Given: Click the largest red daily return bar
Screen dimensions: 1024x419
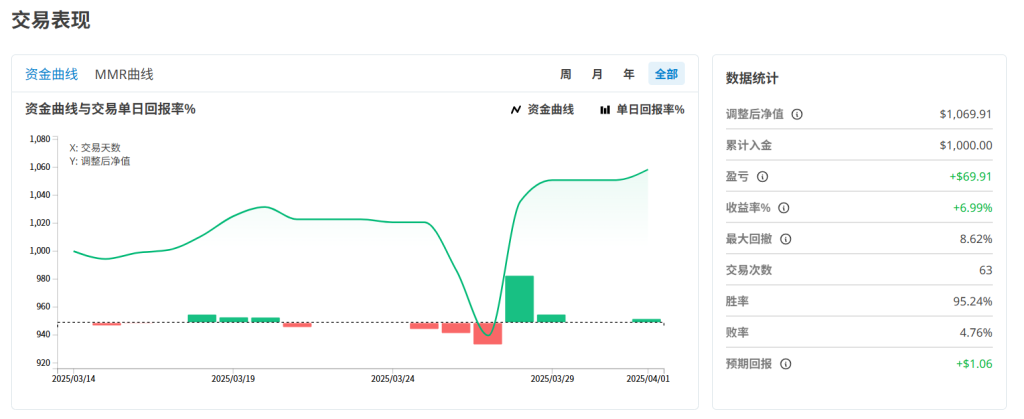Looking at the screenshot, I should click(487, 333).
